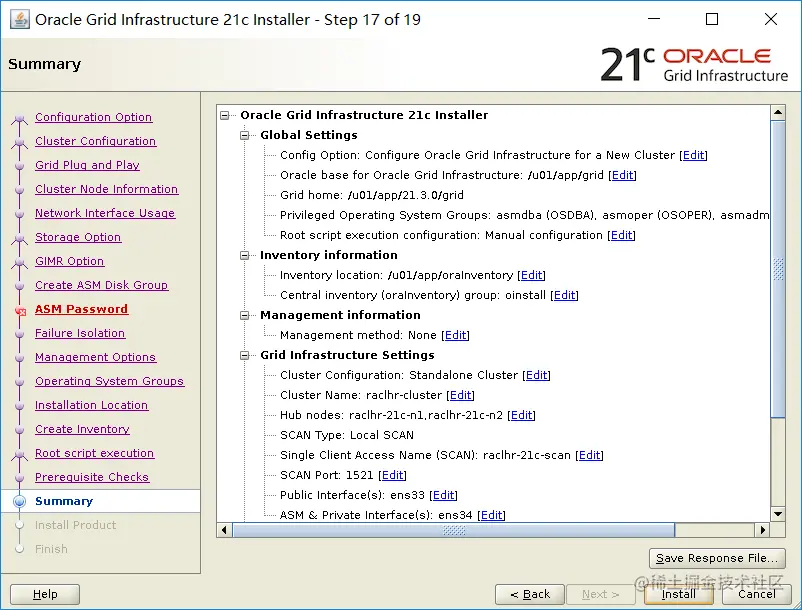Go to the Cluster Configuration step
Image resolution: width=802 pixels, height=610 pixels.
[x=96, y=141]
